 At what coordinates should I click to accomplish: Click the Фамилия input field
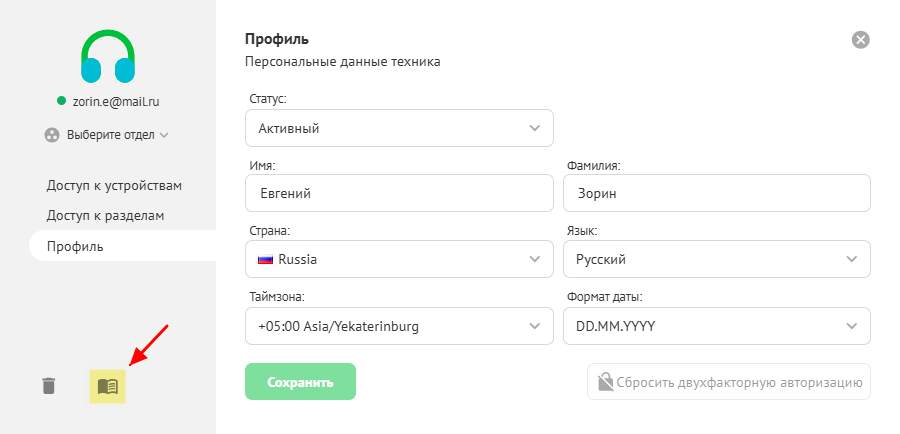[717, 194]
